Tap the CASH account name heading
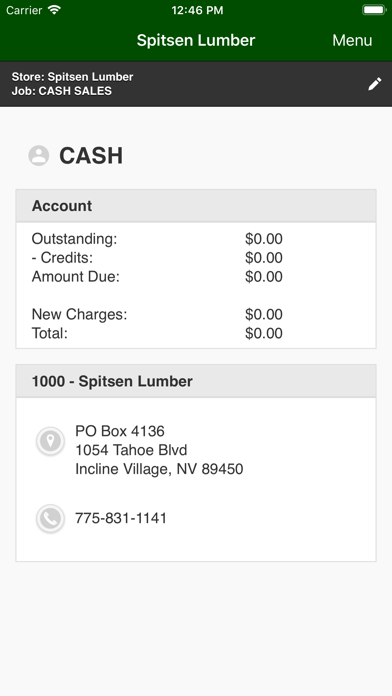Screen dimensions: 392x696 [x=91, y=156]
